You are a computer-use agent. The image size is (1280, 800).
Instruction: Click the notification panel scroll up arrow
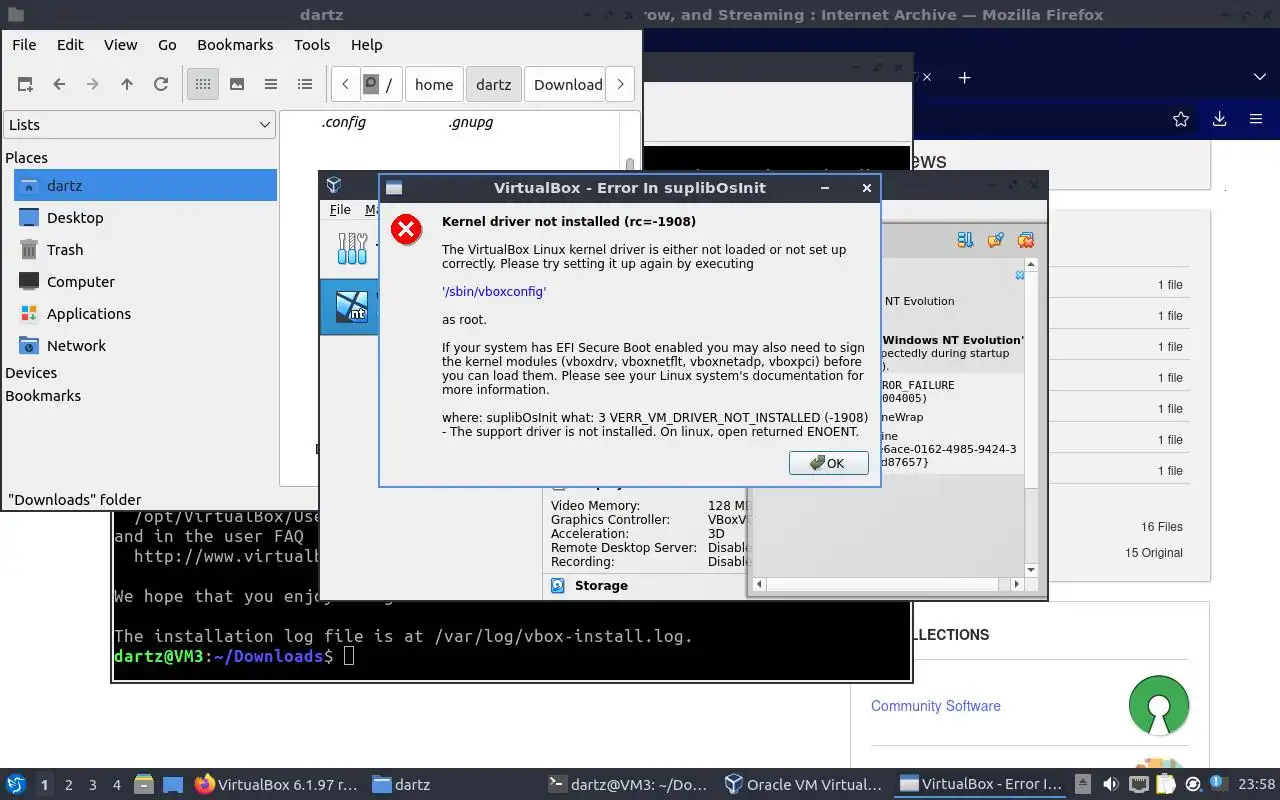[x=1031, y=266]
